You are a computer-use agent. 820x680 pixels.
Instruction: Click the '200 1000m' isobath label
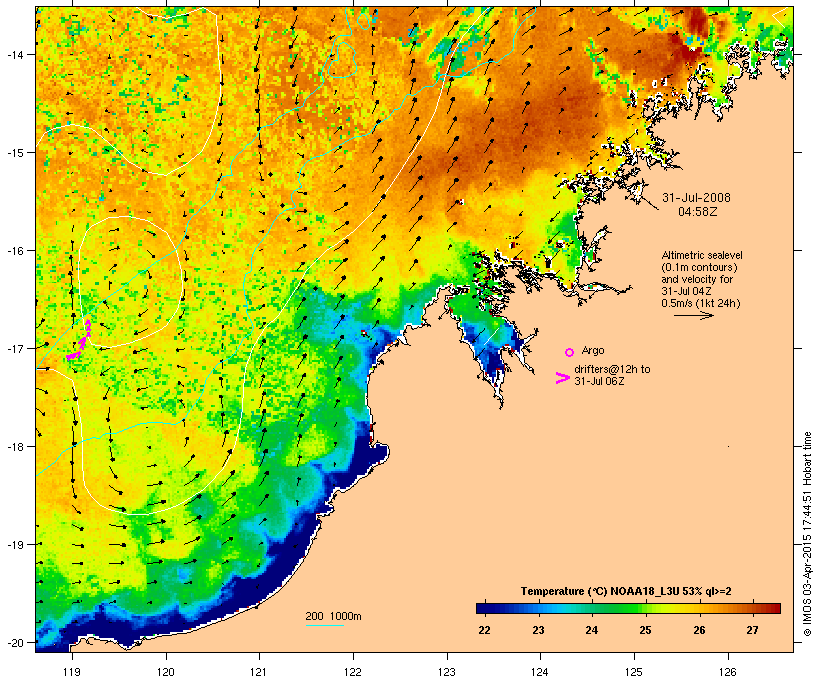tap(333, 616)
